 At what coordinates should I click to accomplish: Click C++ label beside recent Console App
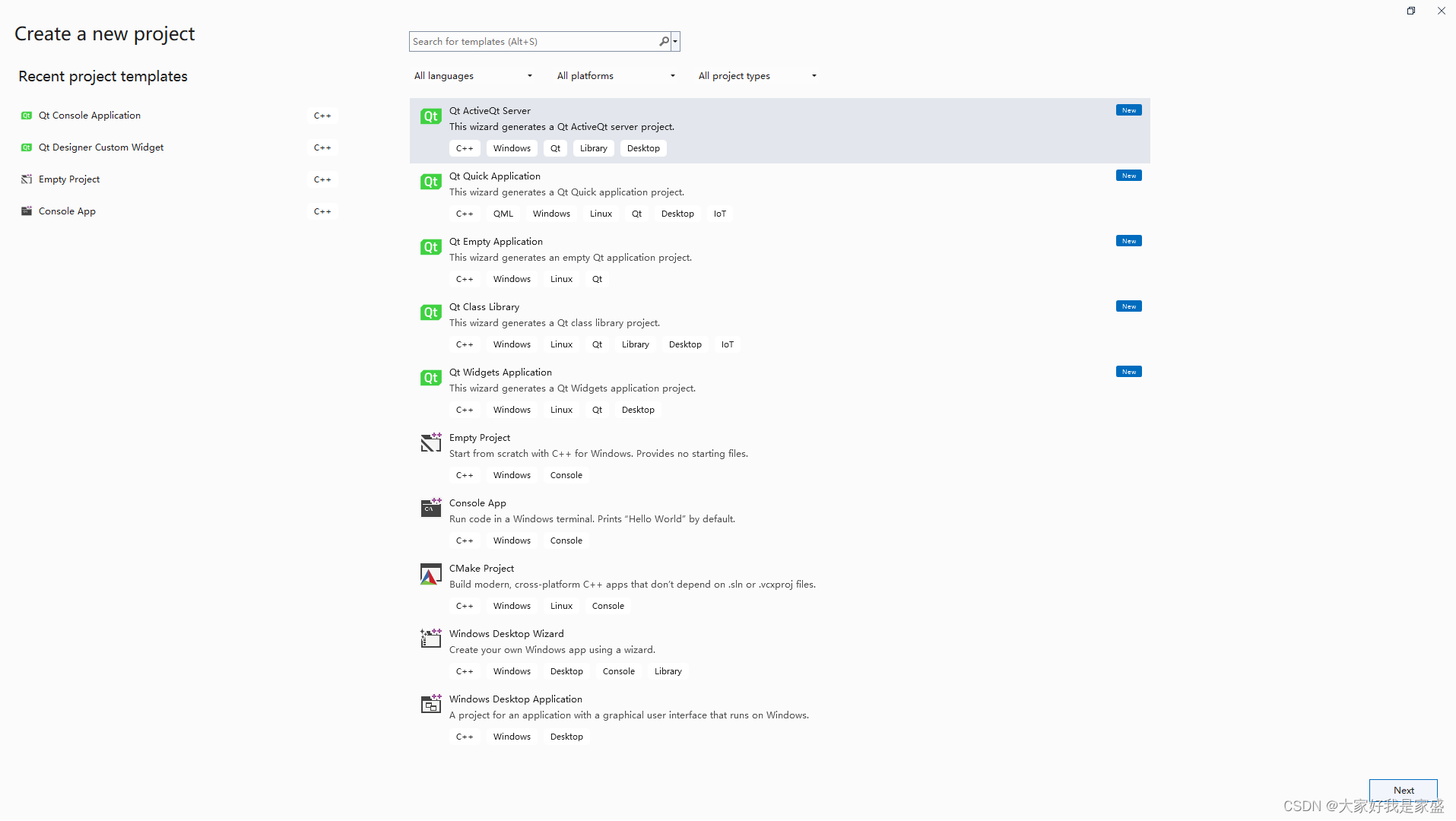coord(322,211)
